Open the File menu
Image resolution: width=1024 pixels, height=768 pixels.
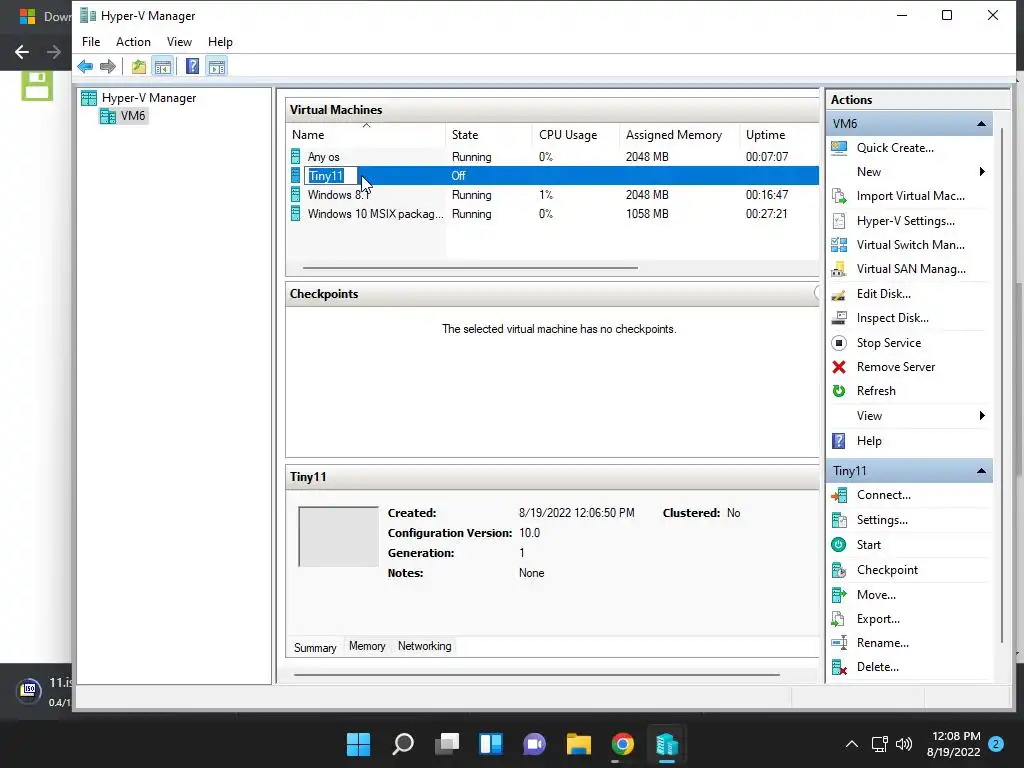[91, 42]
